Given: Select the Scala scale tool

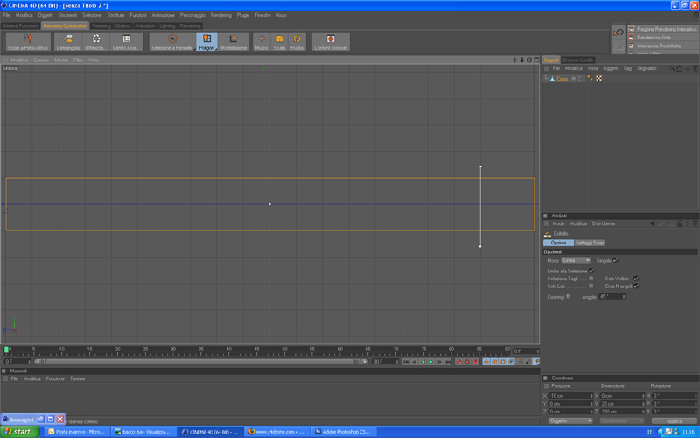Looking at the screenshot, I should tap(279, 42).
